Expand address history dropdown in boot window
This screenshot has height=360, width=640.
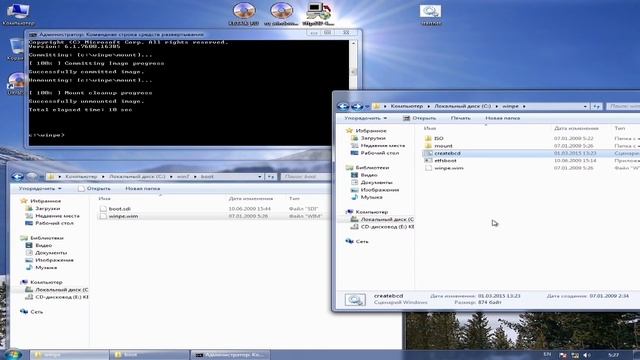(x=260, y=177)
